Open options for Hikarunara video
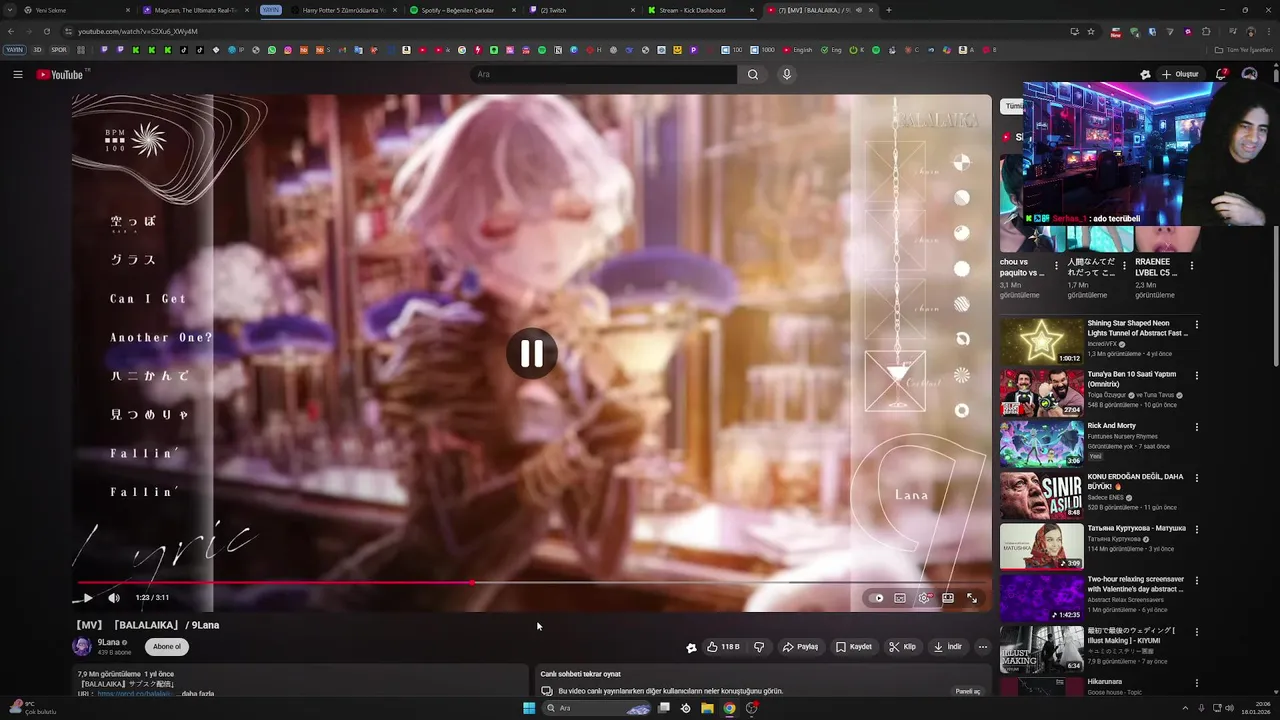The width and height of the screenshot is (1280, 720). click(x=1196, y=684)
